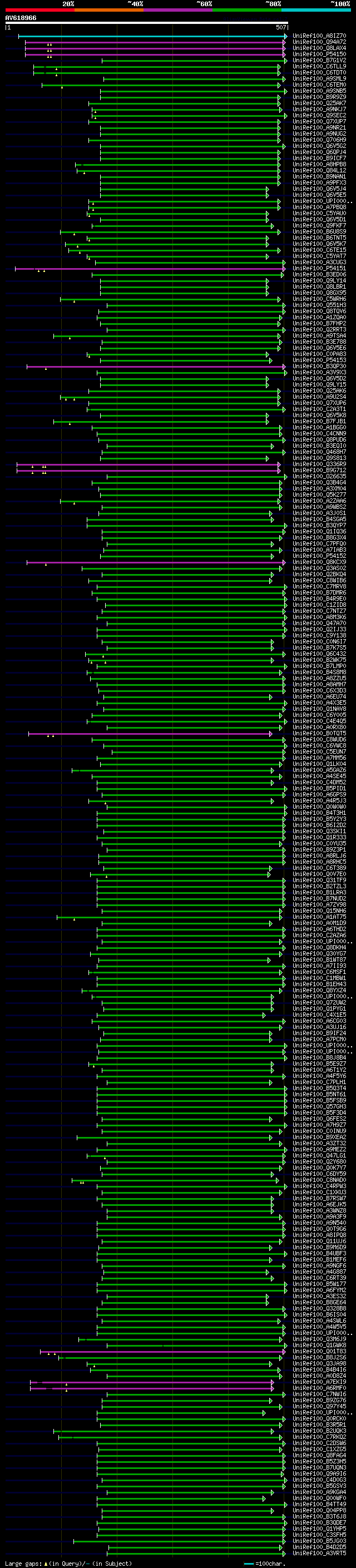The width and height of the screenshot is (356, 1568).
Task: Select the AV618966 query title
Action: pyautogui.click(x=21, y=18)
